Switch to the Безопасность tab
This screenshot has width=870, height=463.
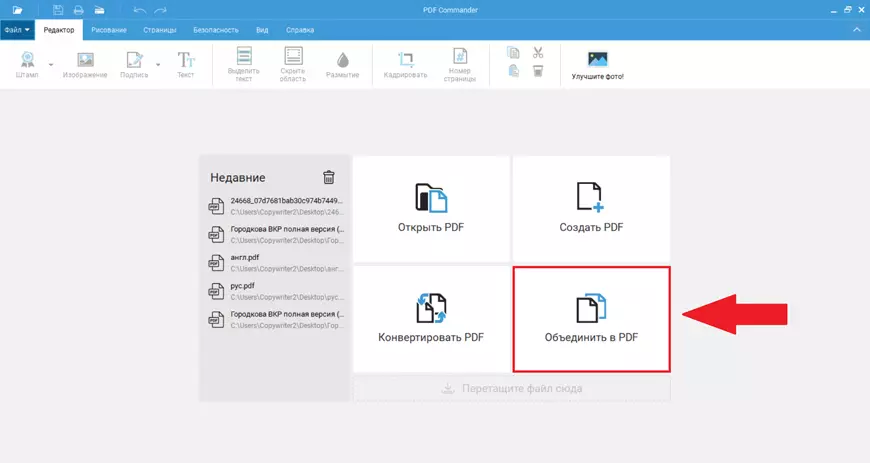point(216,30)
